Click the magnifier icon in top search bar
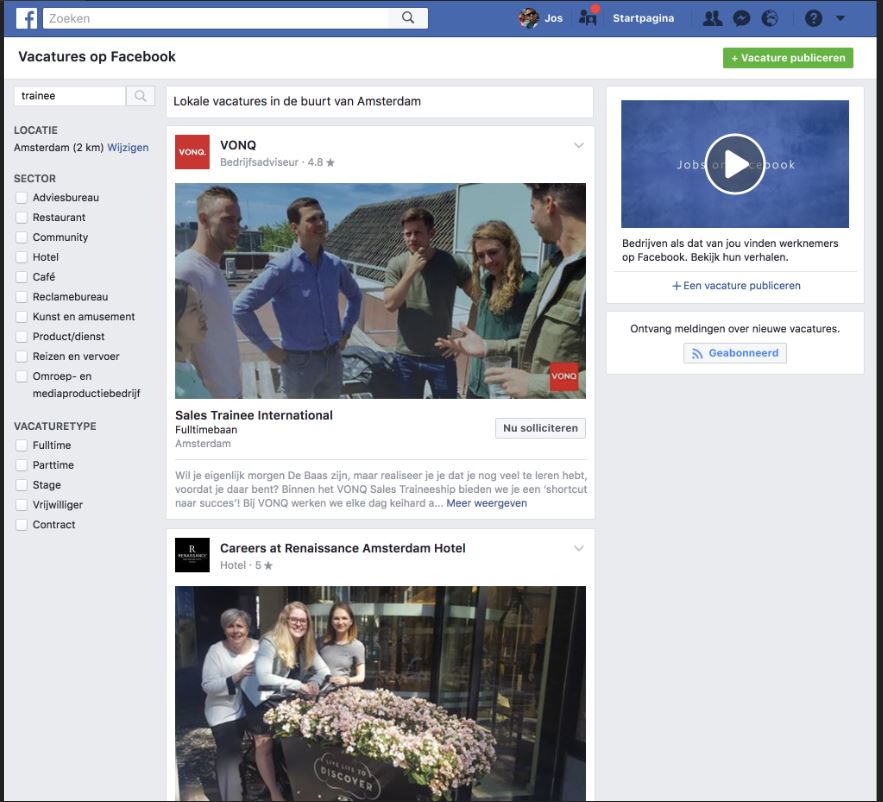The image size is (883, 802). pos(408,18)
